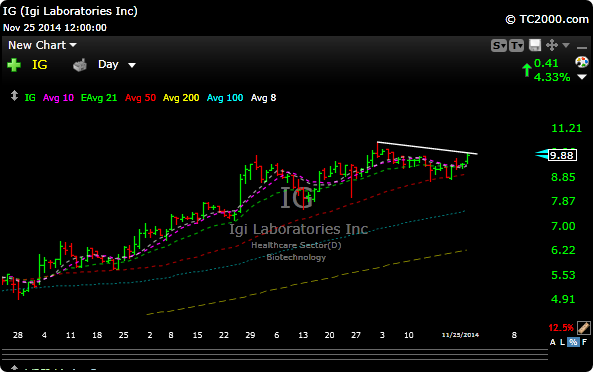Click the Avg 50 red legend label
Screen dimensions: 593x372
click(140, 98)
